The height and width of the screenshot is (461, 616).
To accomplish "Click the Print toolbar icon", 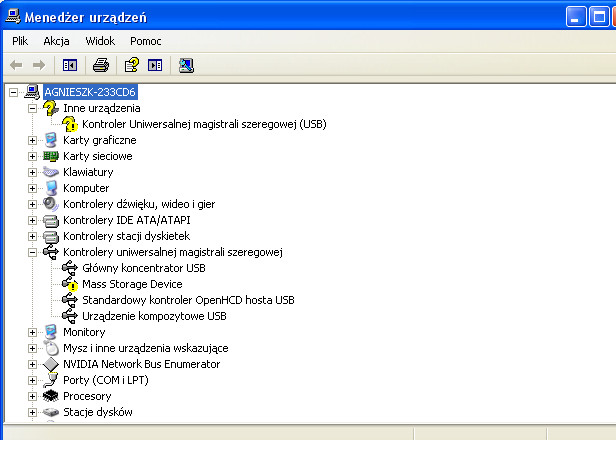I will click(x=101, y=65).
